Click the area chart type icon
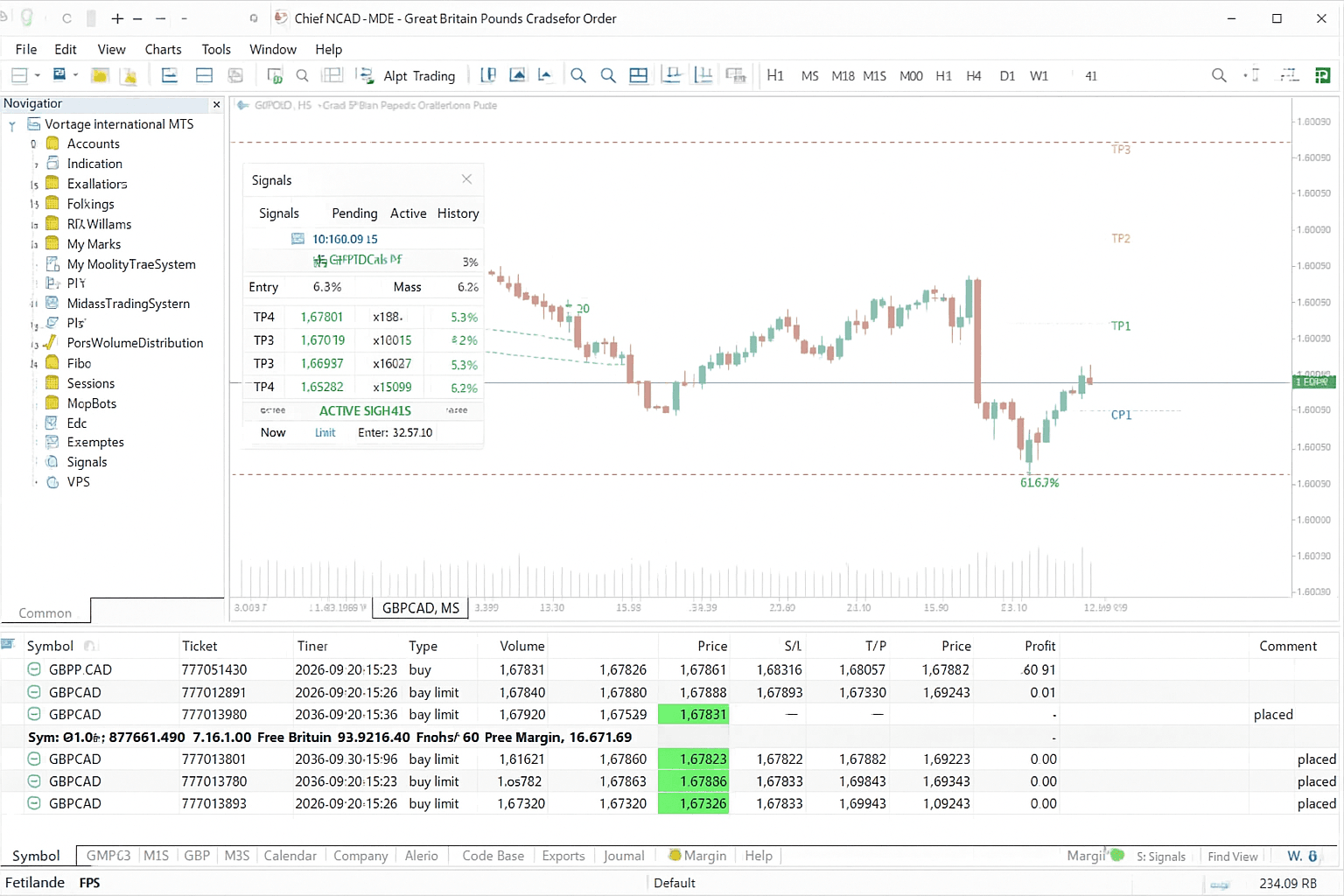 tap(518, 75)
